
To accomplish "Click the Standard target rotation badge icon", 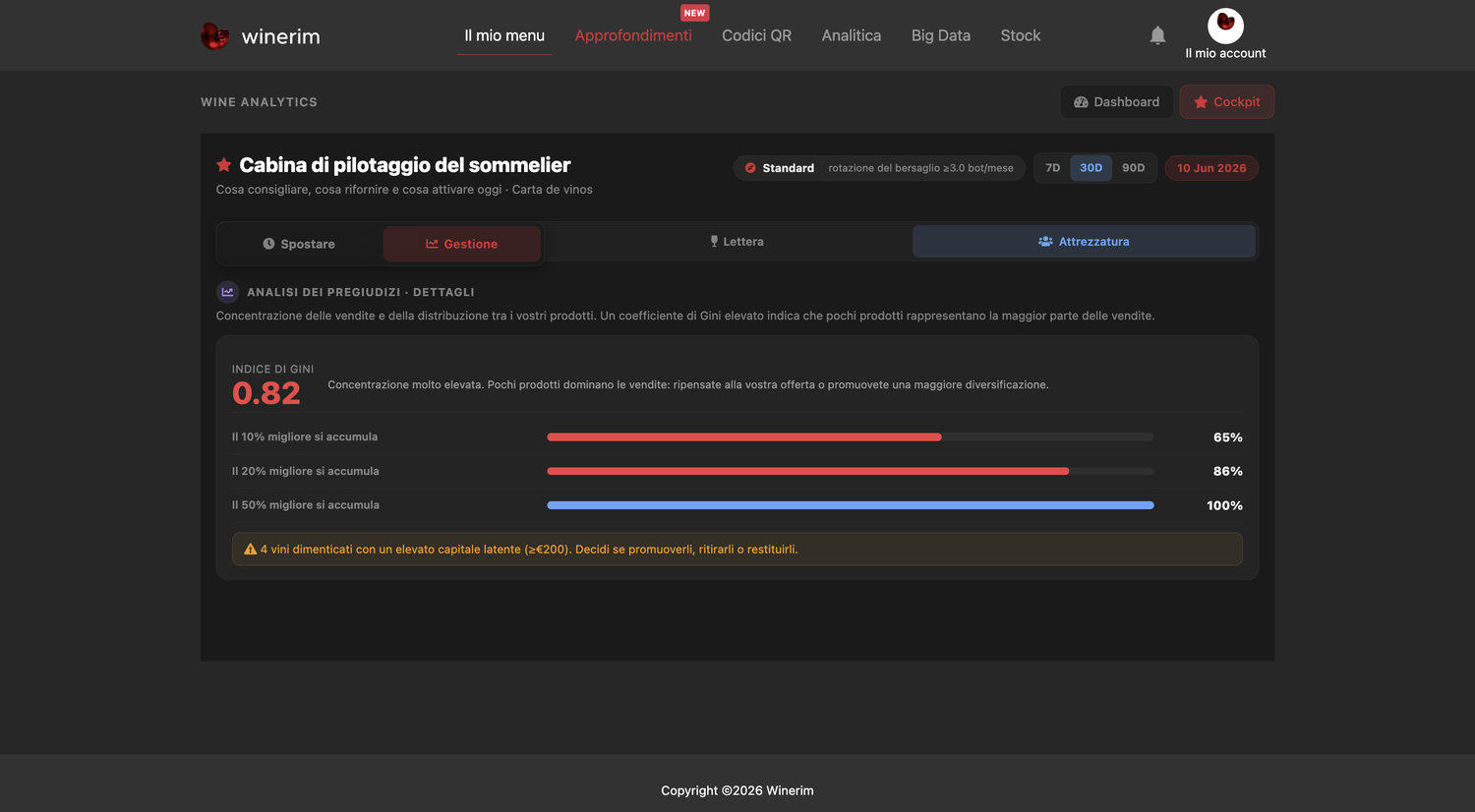I will [x=750, y=168].
